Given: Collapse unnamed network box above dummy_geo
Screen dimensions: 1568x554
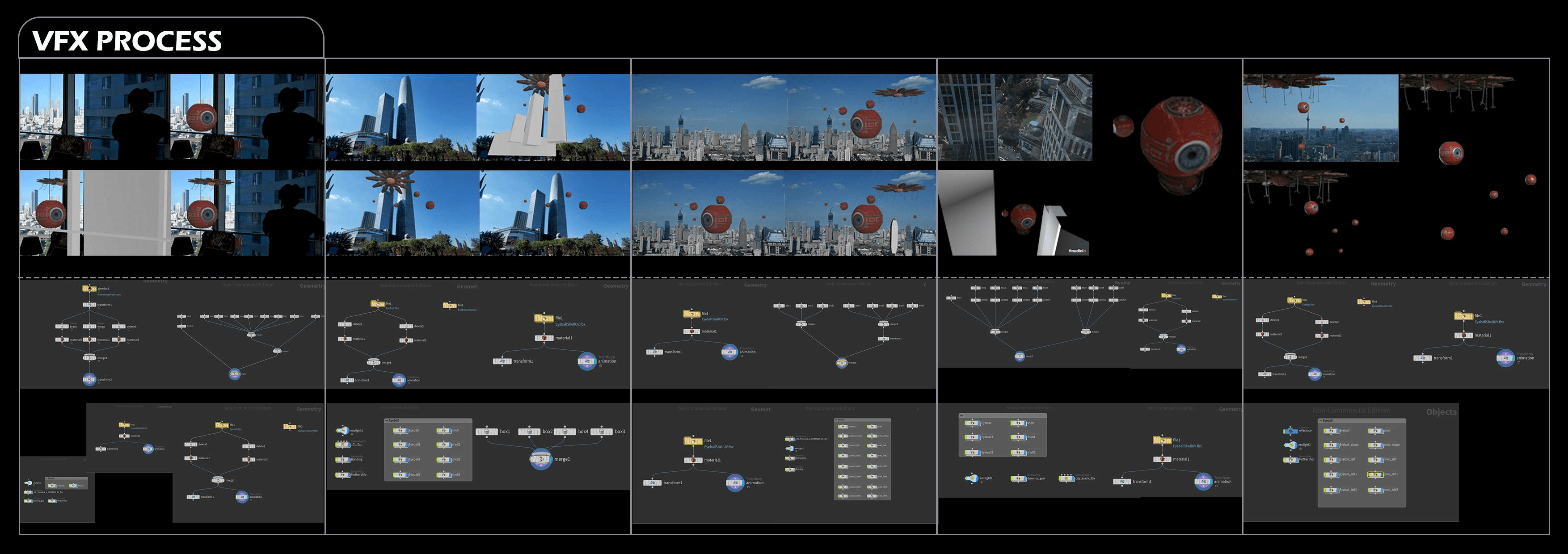Looking at the screenshot, I should pyautogui.click(x=963, y=415).
